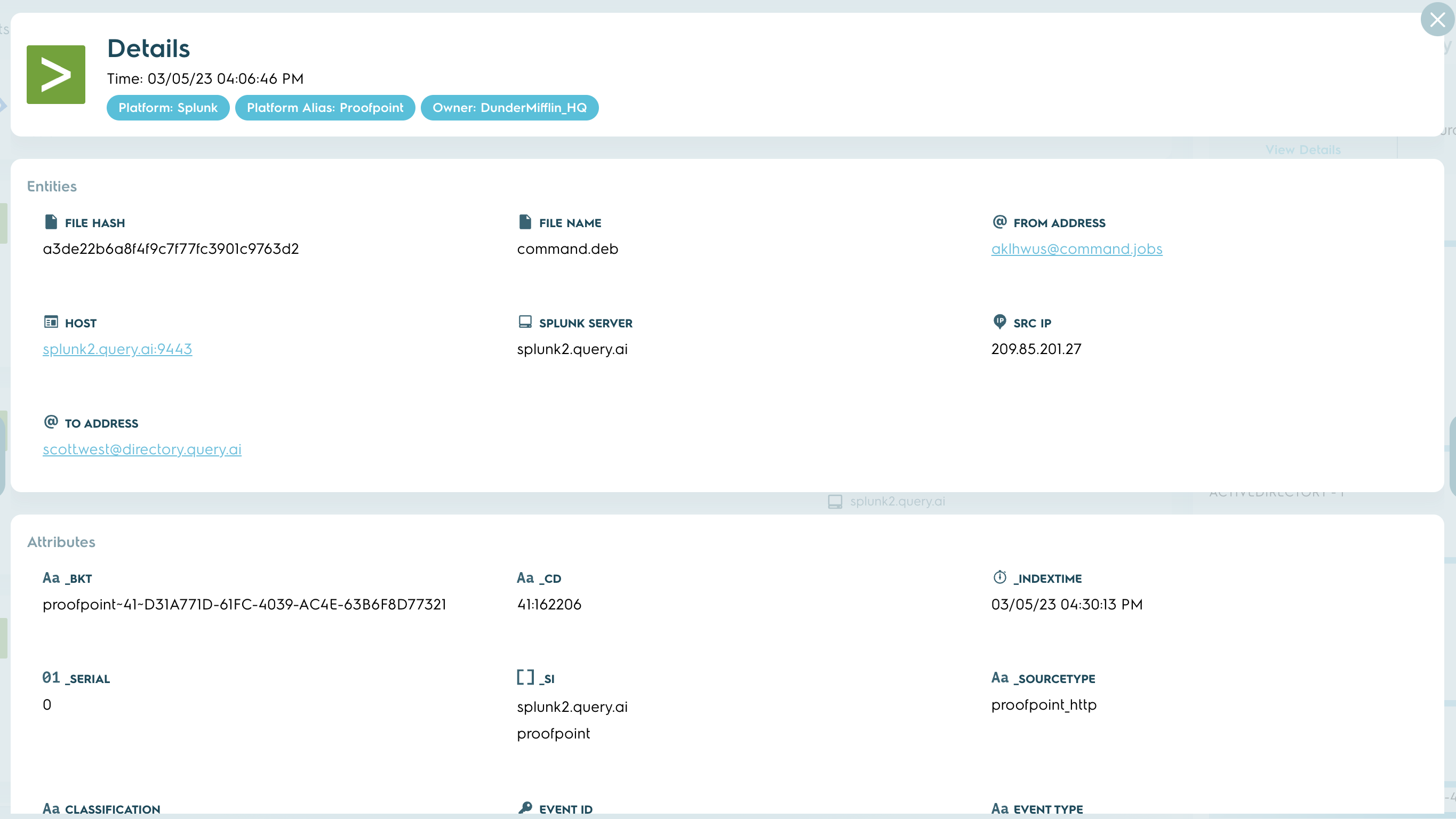
Task: Click the File Hash document icon
Action: tap(51, 222)
